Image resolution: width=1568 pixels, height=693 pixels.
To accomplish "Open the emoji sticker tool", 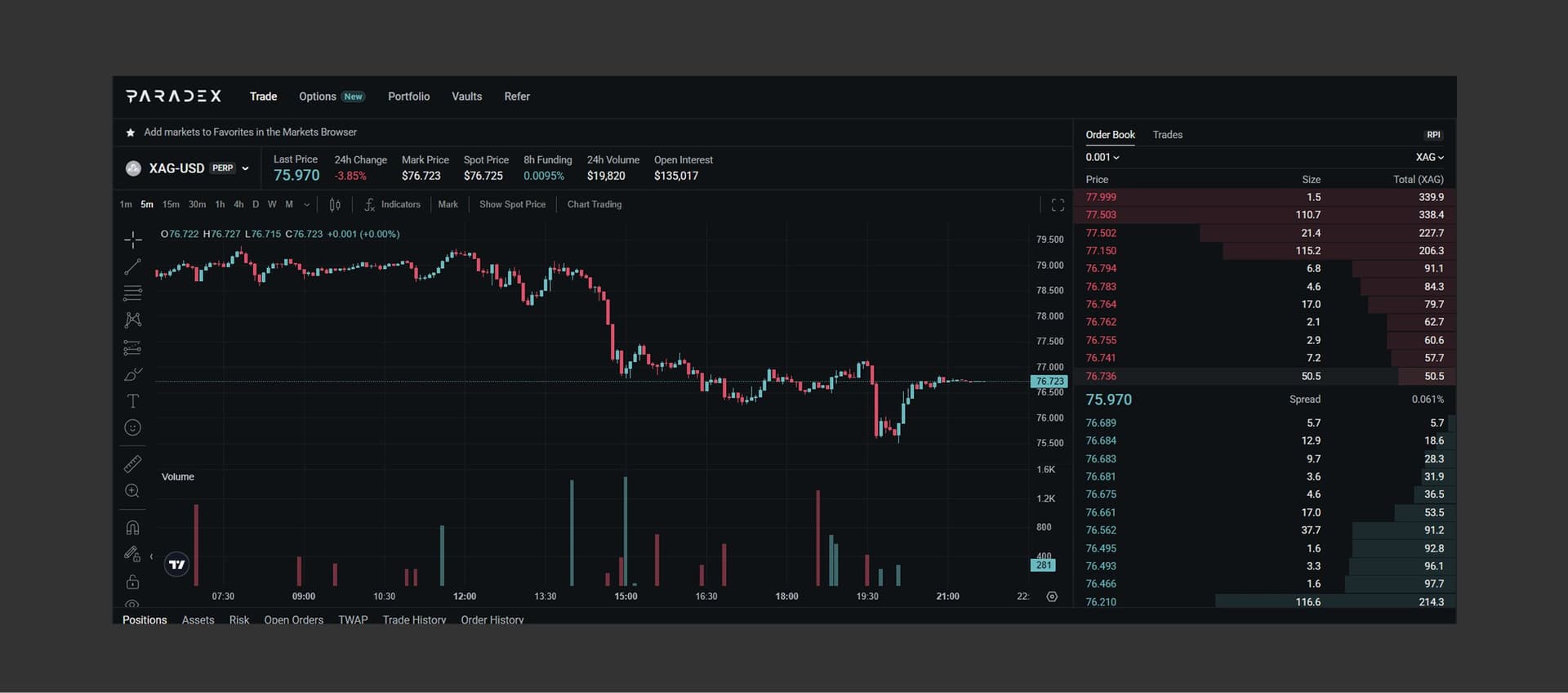I will click(132, 428).
